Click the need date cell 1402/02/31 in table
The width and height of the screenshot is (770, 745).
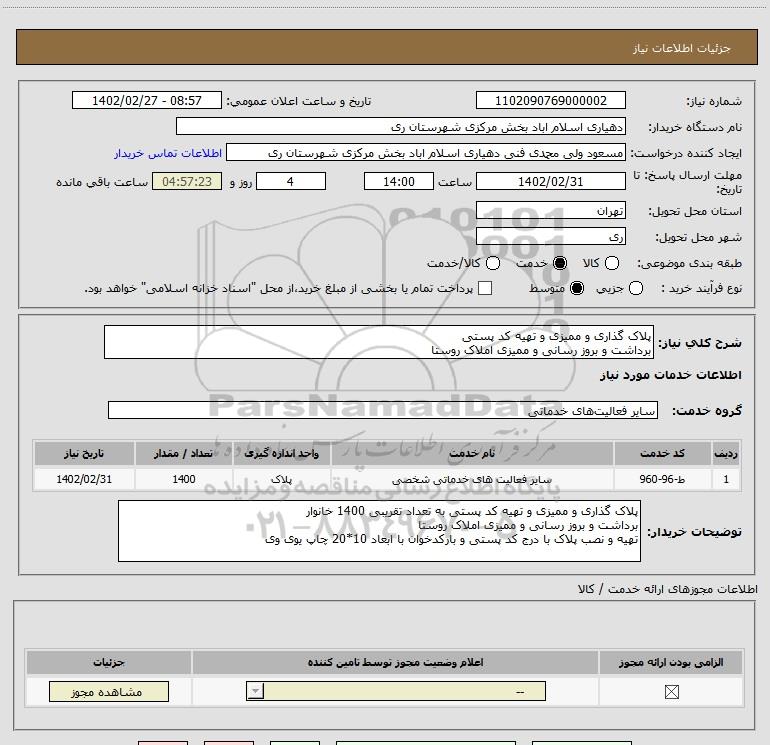[84, 479]
